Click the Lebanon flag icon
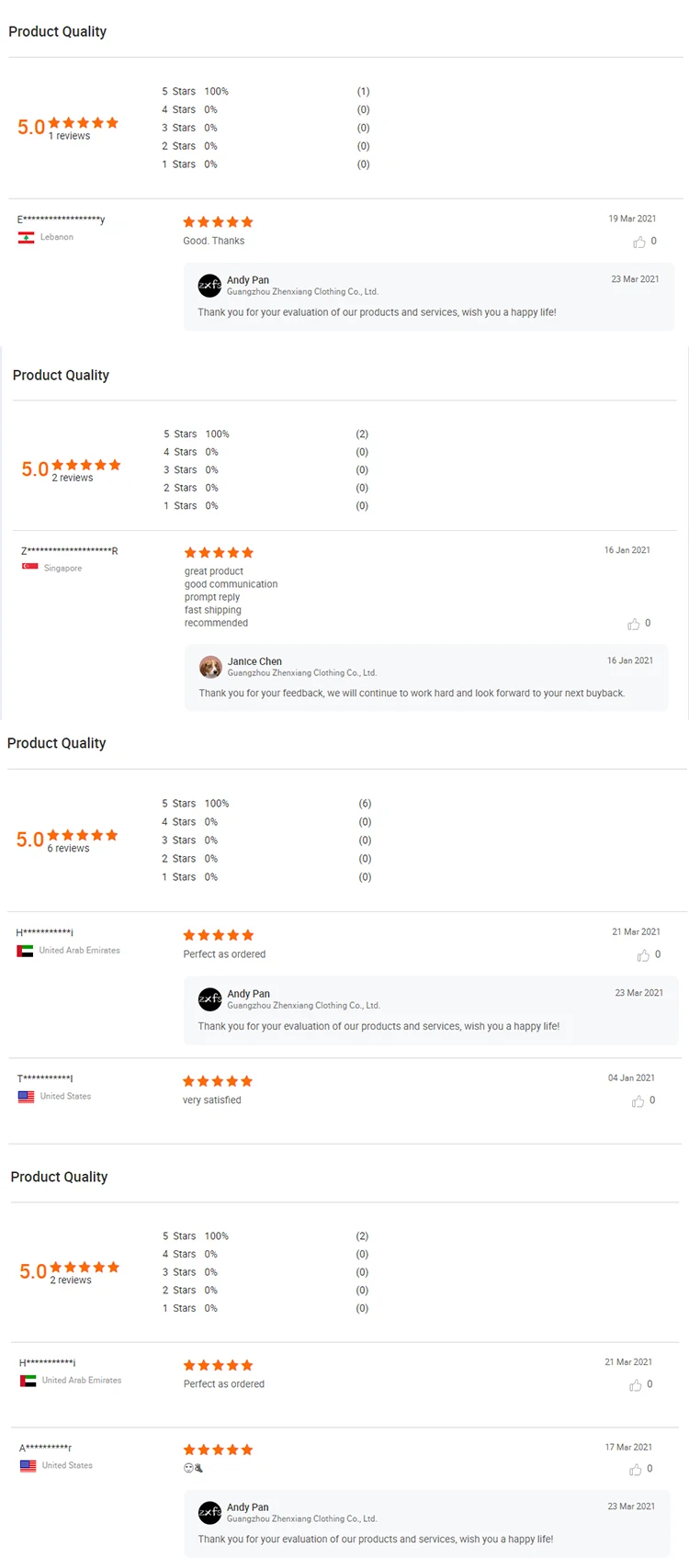The width and height of the screenshot is (689, 1568). click(x=27, y=237)
